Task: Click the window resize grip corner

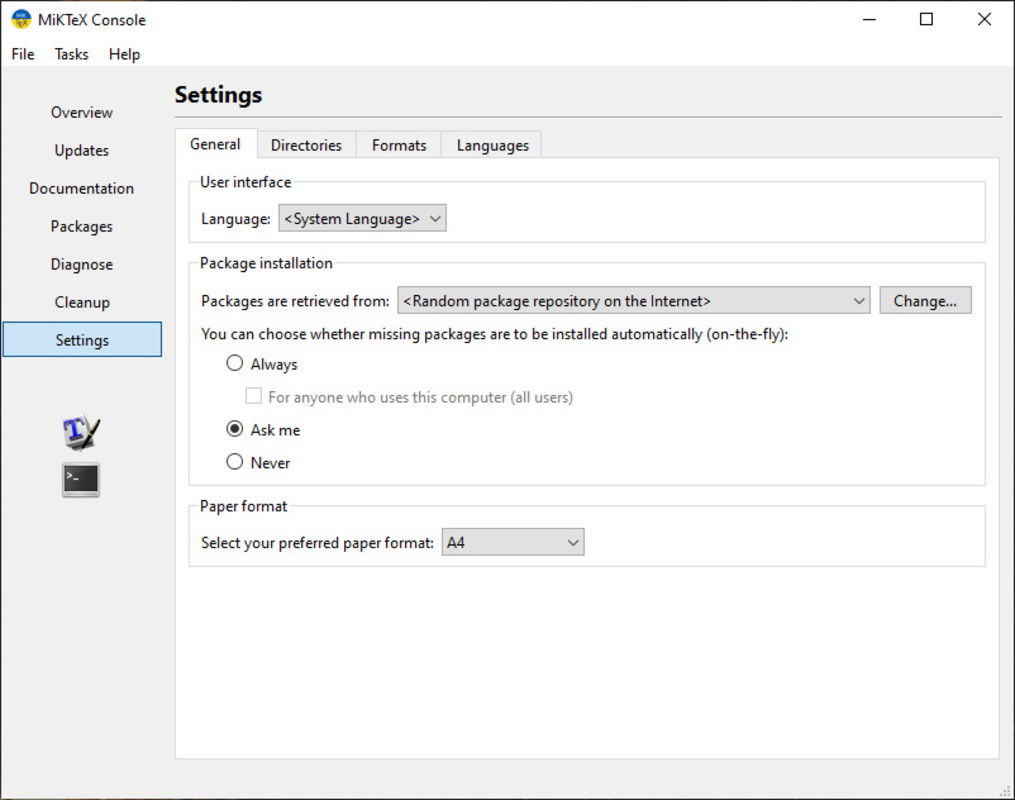Action: [1006, 791]
